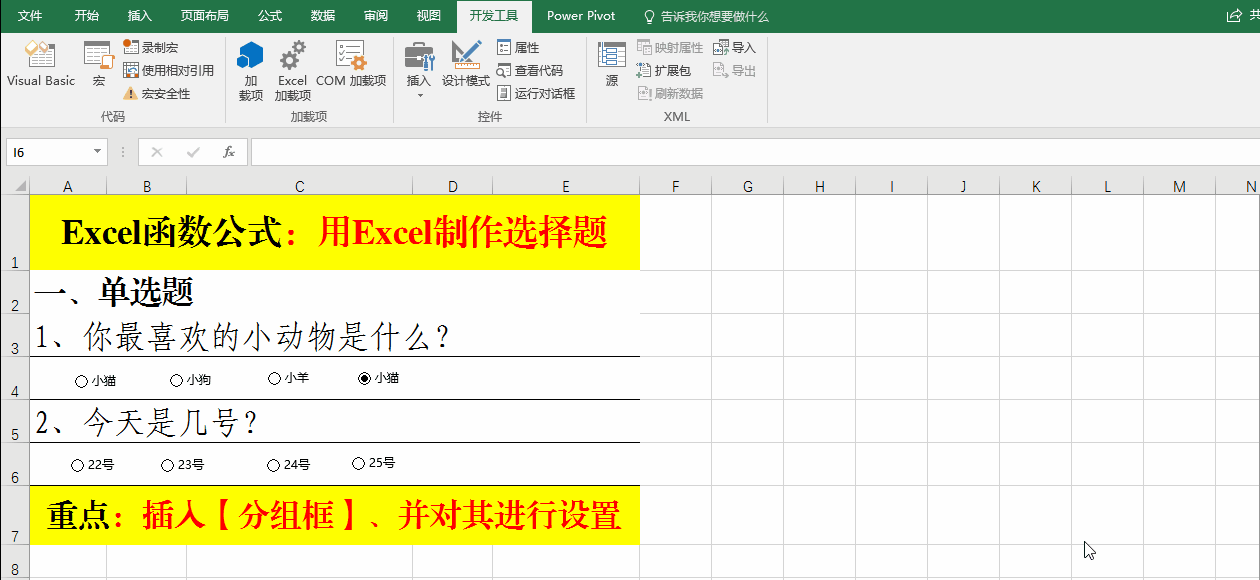The image size is (1260, 580).
Task: Select 小羊 radio option
Action: (x=289, y=378)
